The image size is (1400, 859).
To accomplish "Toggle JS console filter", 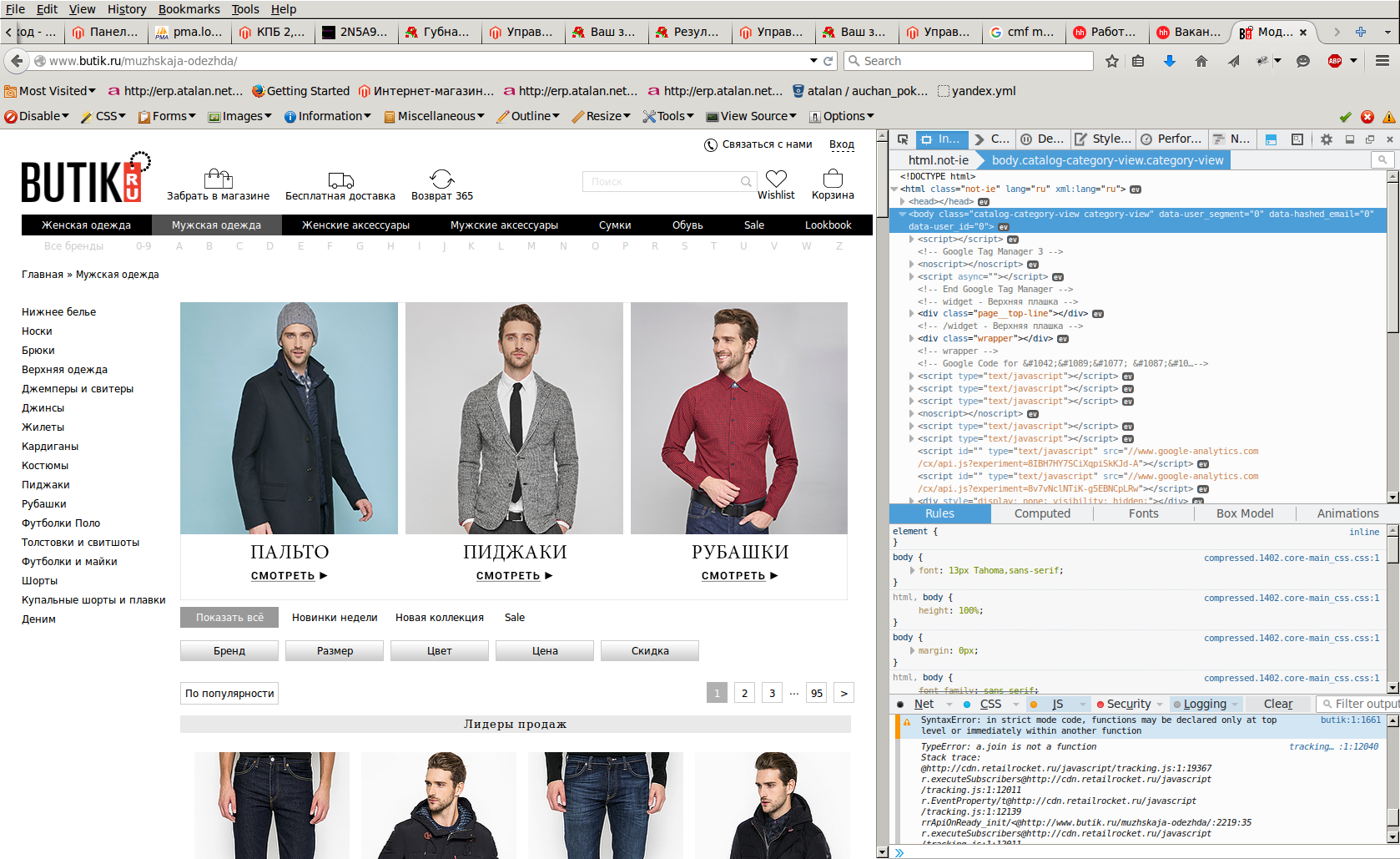I will (x=1058, y=704).
